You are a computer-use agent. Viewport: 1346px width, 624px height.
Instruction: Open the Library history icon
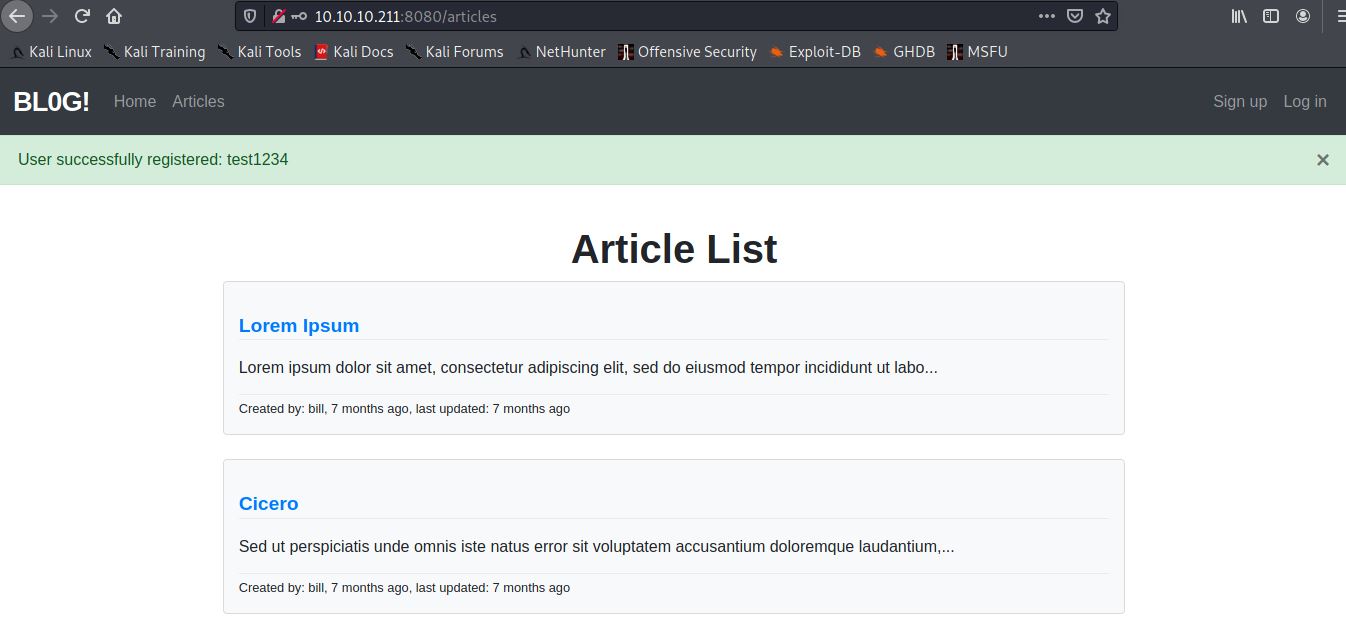point(1239,16)
